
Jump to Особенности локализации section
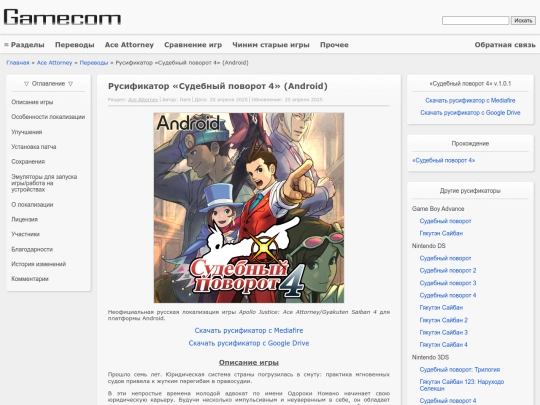[48, 117]
